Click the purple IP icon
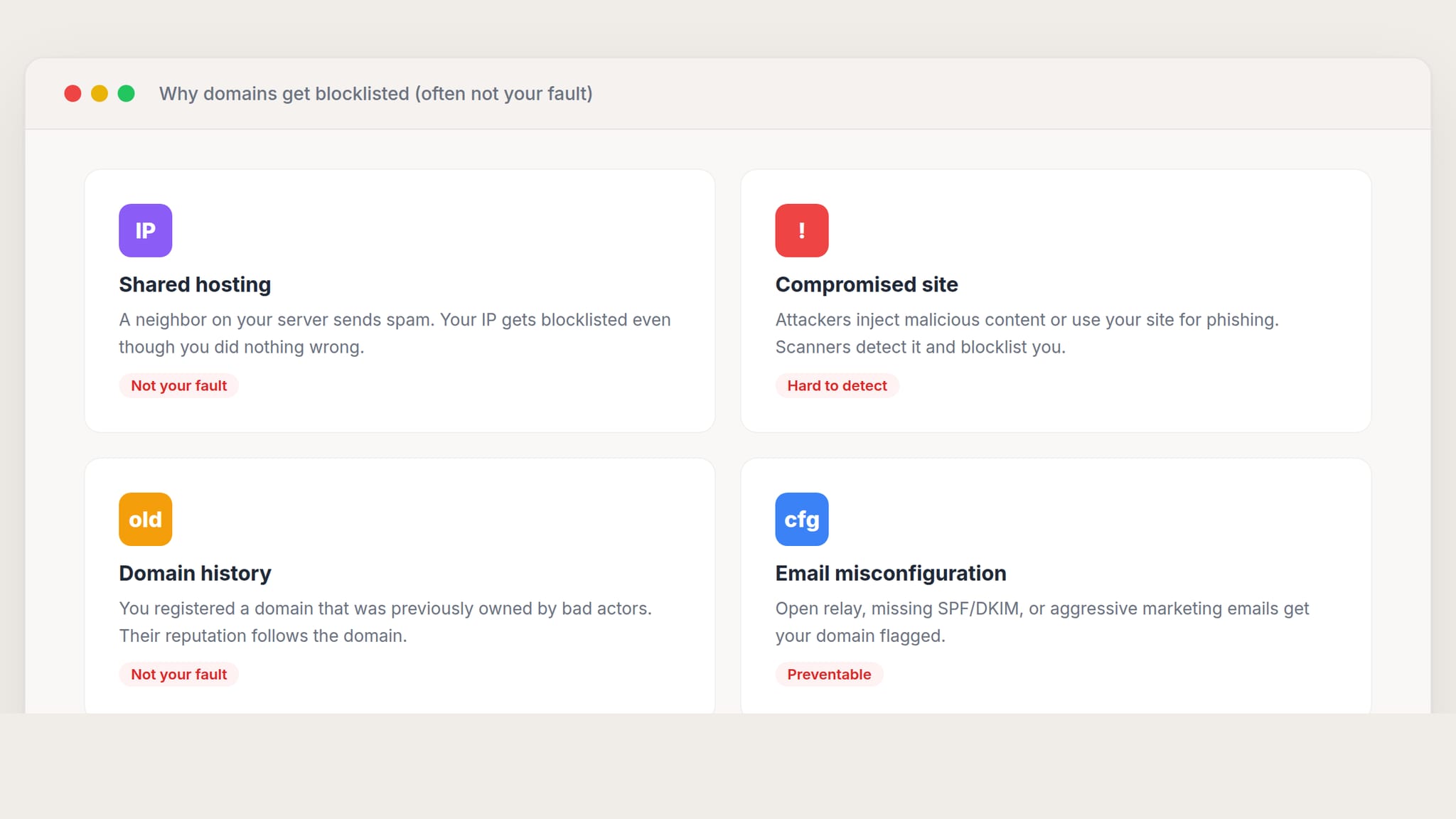Screen dimensions: 1456x819 (x=145, y=230)
